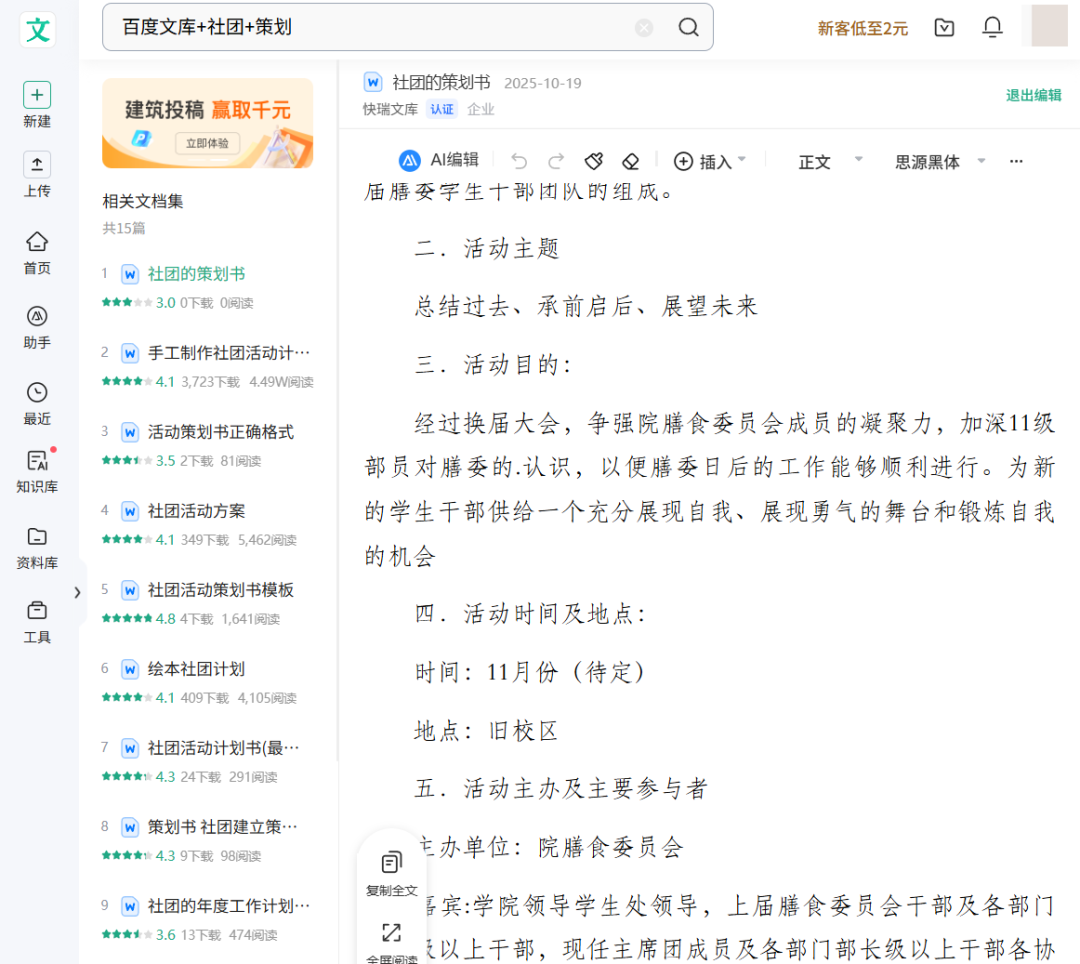This screenshot has height=964, width=1080.
Task: Open the 助手 assistant icon
Action: click(x=37, y=317)
